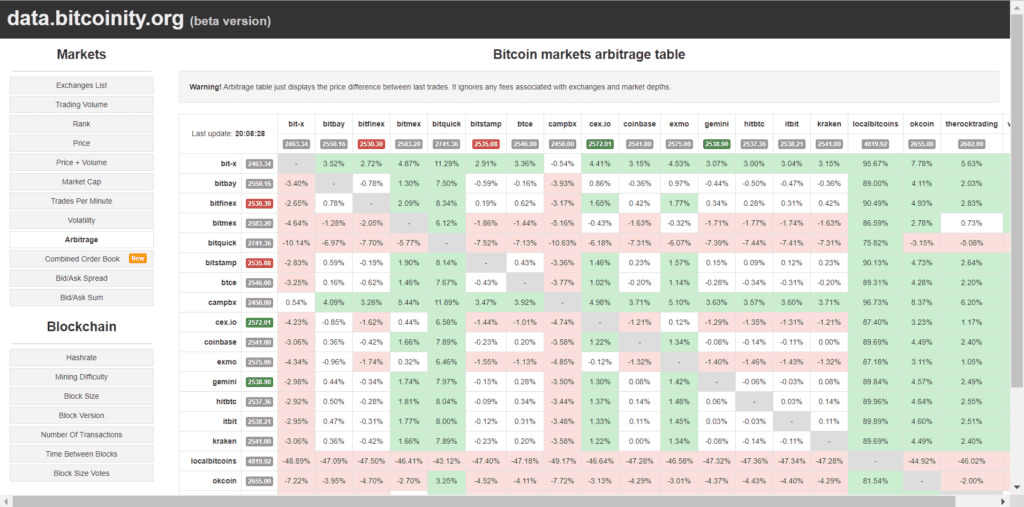This screenshot has width=1024, height=507.
Task: Click the data.bitcoinity.org site title
Action: click(x=95, y=19)
